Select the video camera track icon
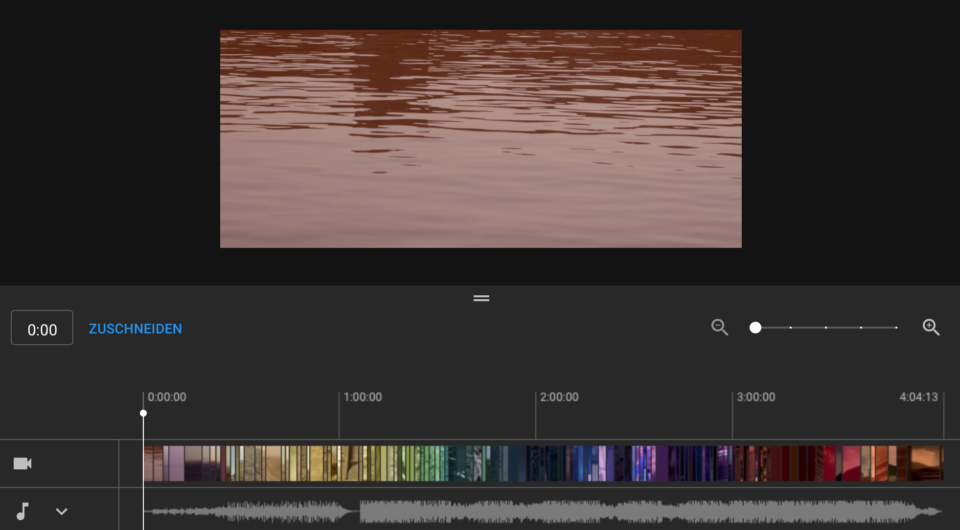 (x=22, y=464)
